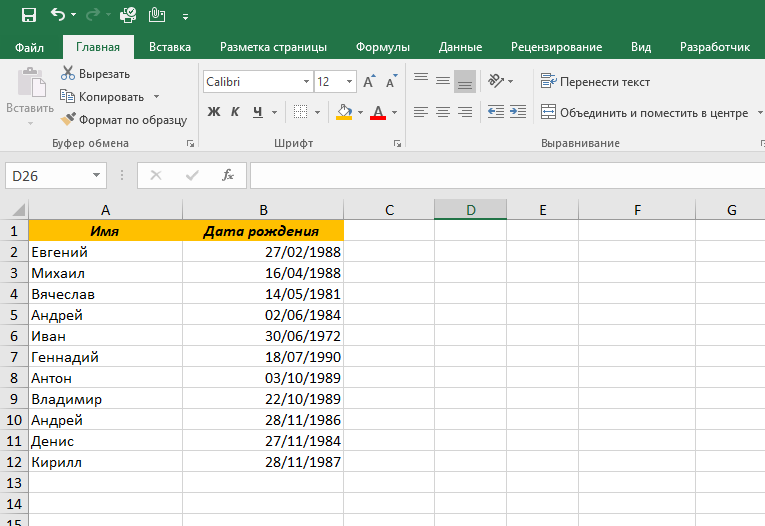Open the Разработчик tab
765x526 pixels.
coord(715,47)
